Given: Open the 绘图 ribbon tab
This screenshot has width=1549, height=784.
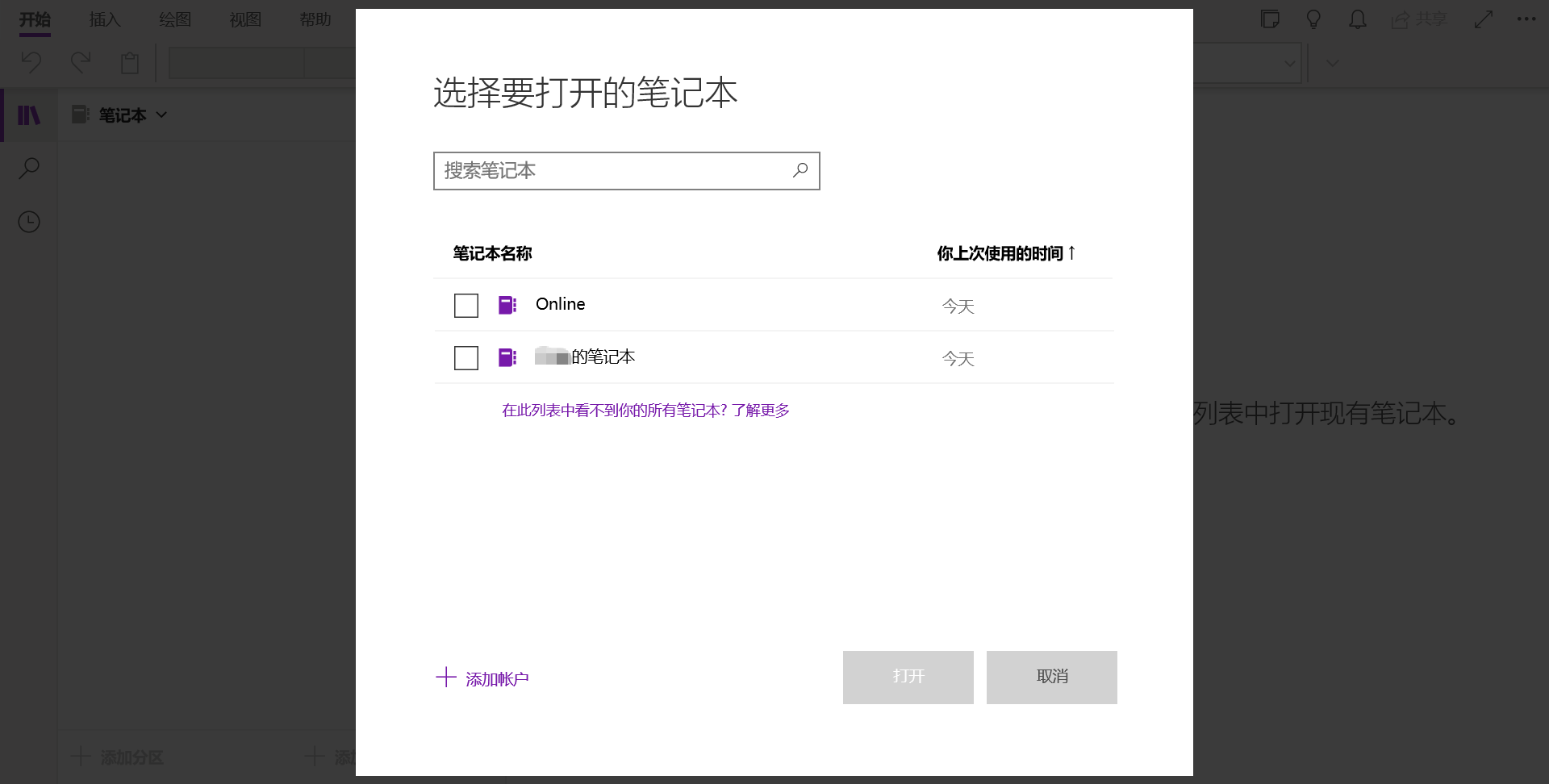Looking at the screenshot, I should (175, 19).
